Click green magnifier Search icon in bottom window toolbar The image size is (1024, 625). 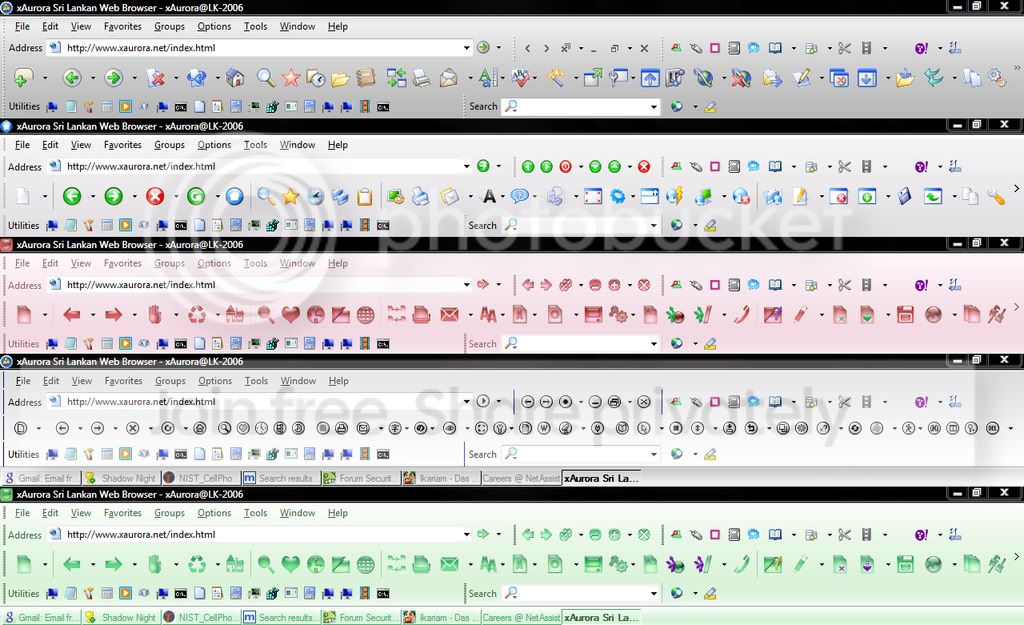pyautogui.click(x=265, y=564)
